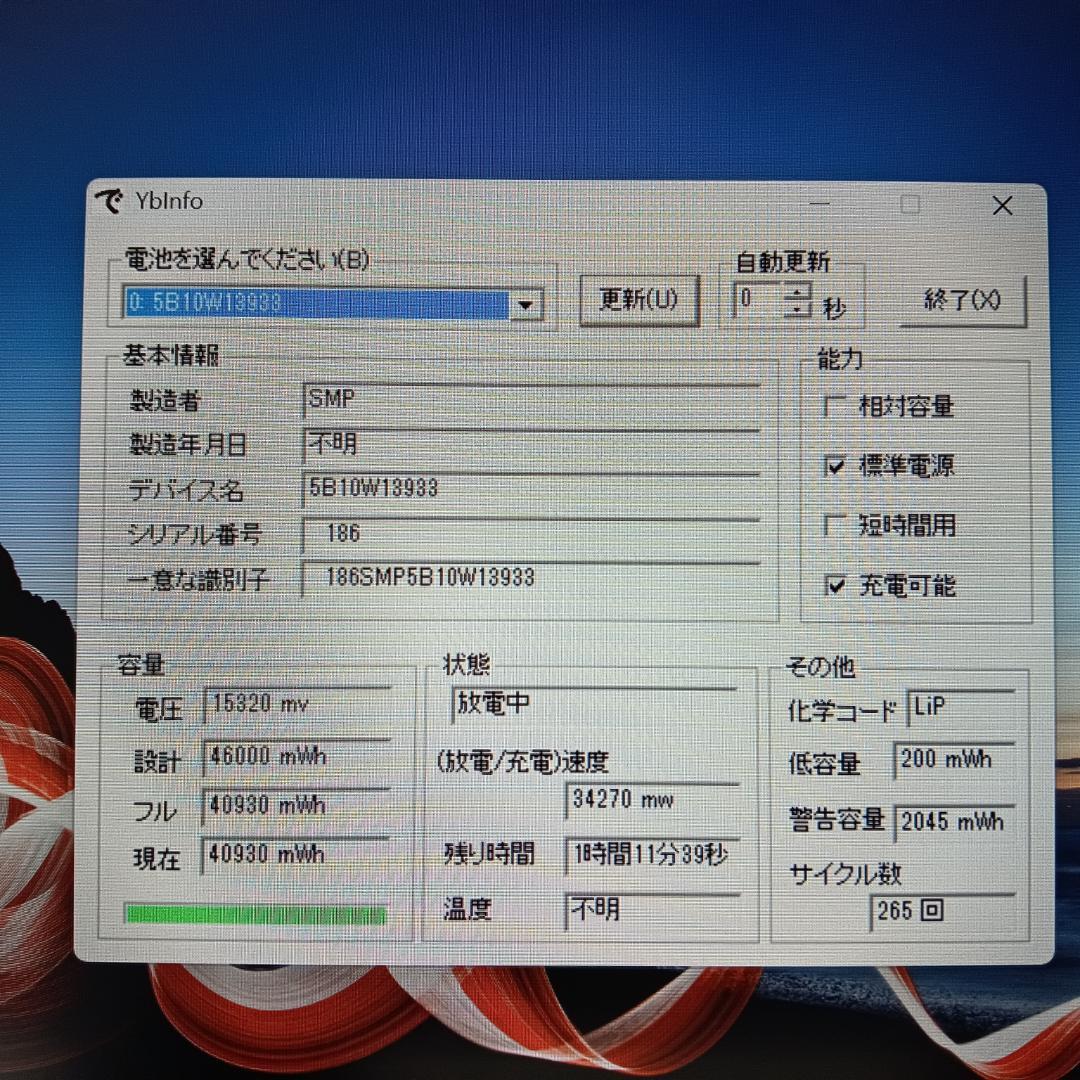Click the up arrow on auto-update seconds

pos(795,290)
